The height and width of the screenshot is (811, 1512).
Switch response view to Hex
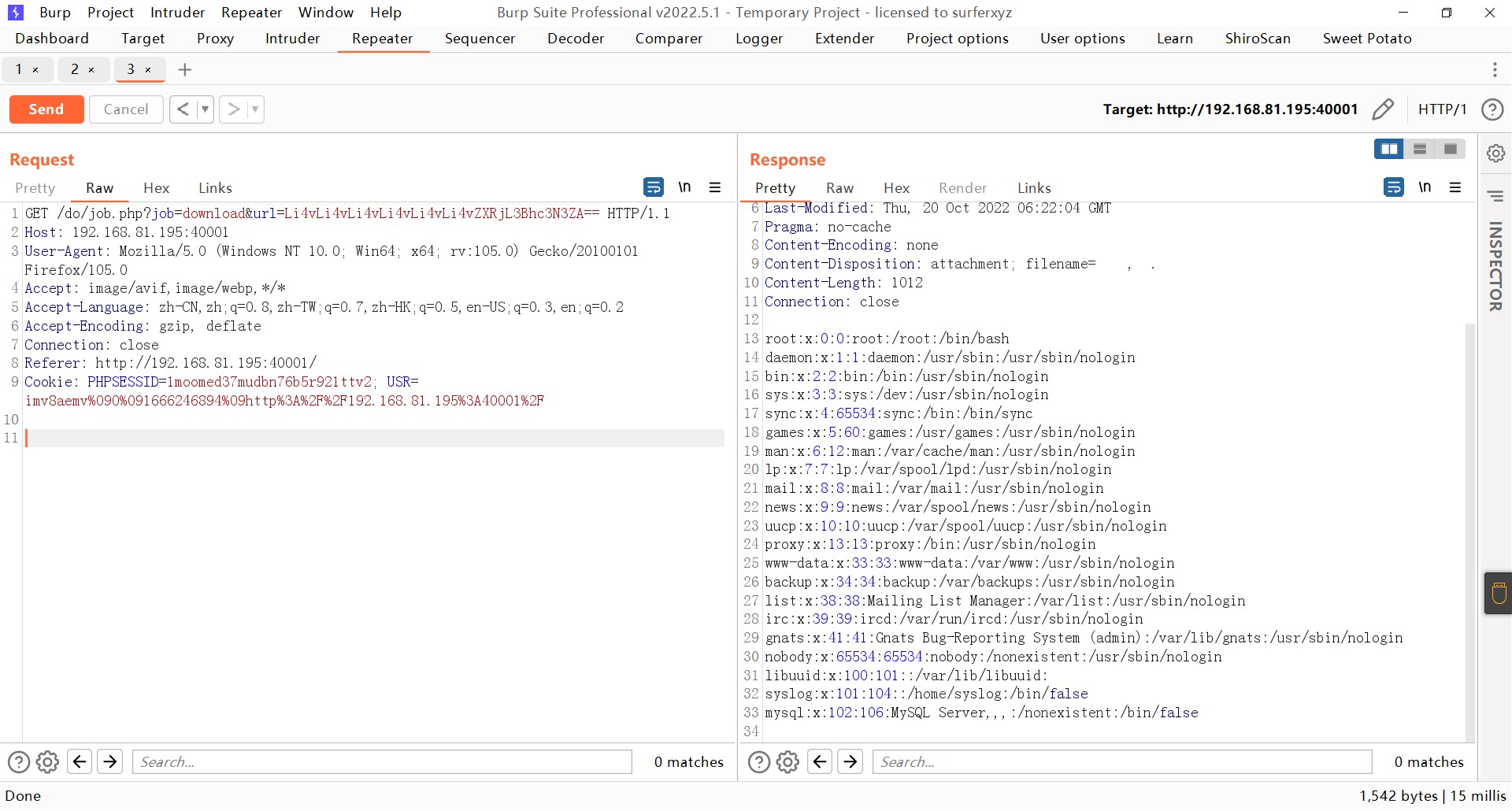point(896,188)
